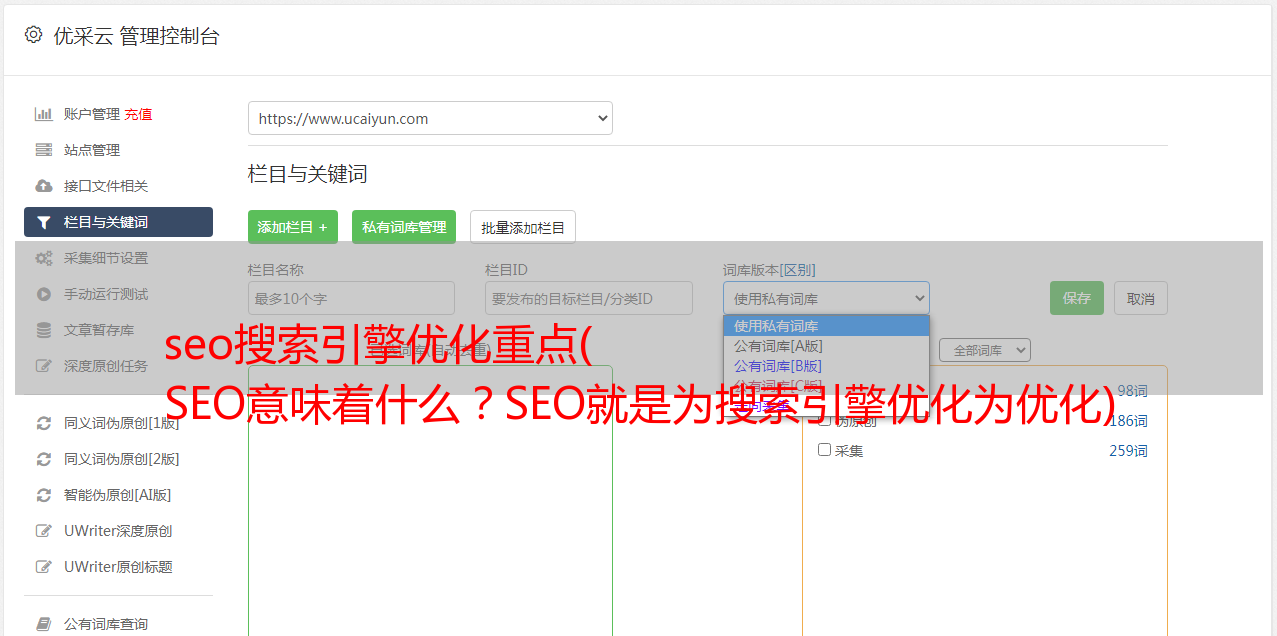Click the edit icon for UWriter深度原创
Screen dimensions: 1277x636
click(x=43, y=531)
